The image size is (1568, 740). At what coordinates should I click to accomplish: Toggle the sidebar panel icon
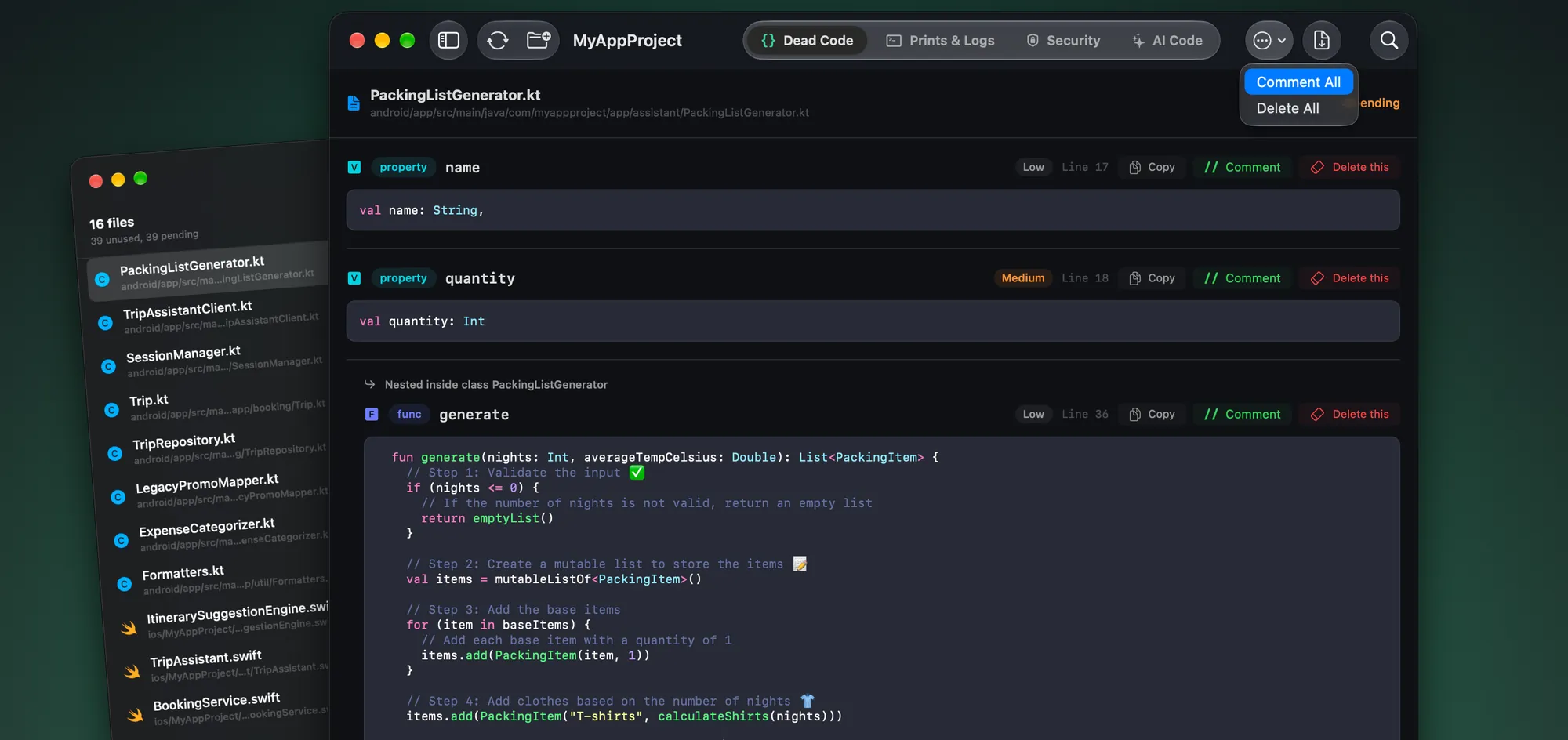pos(448,40)
